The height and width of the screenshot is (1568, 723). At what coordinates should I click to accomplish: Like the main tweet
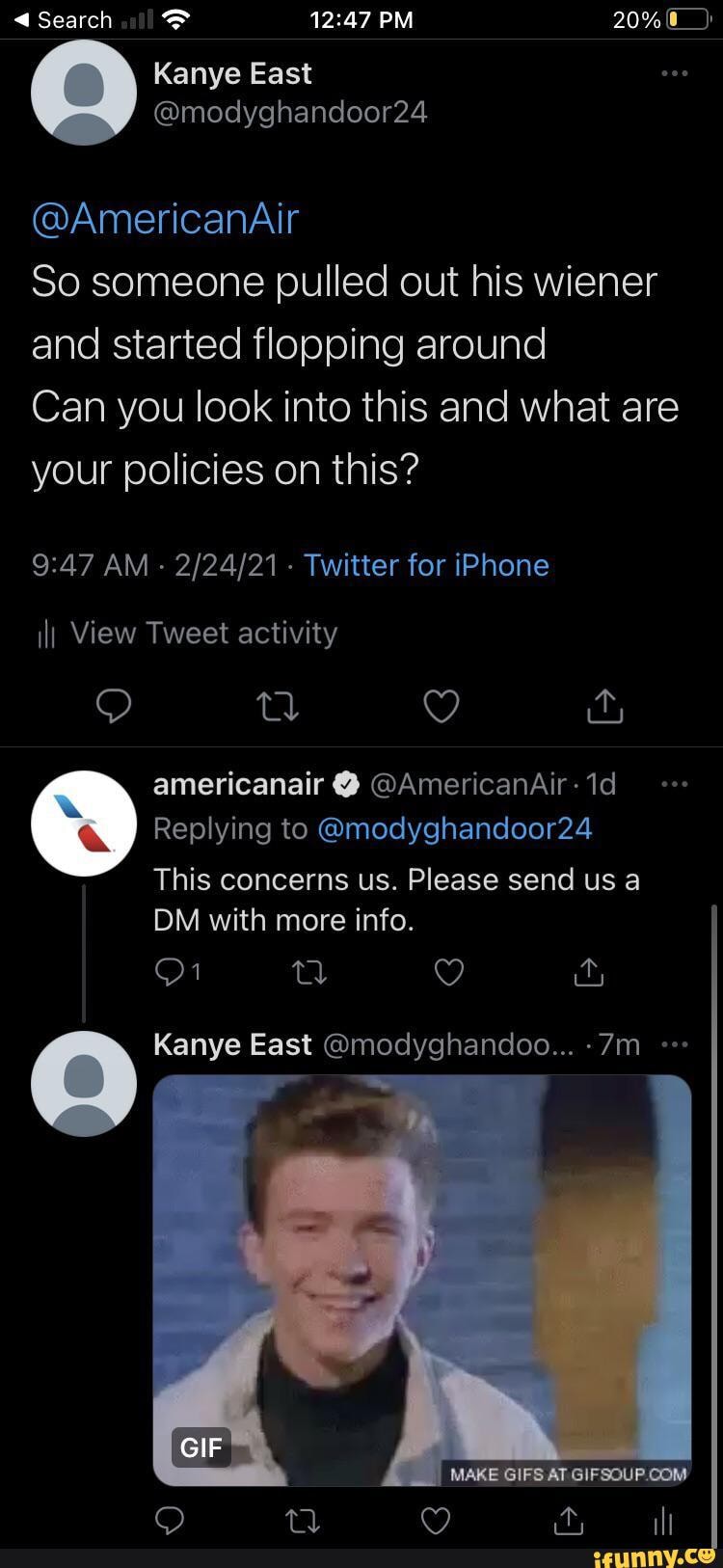tap(442, 708)
